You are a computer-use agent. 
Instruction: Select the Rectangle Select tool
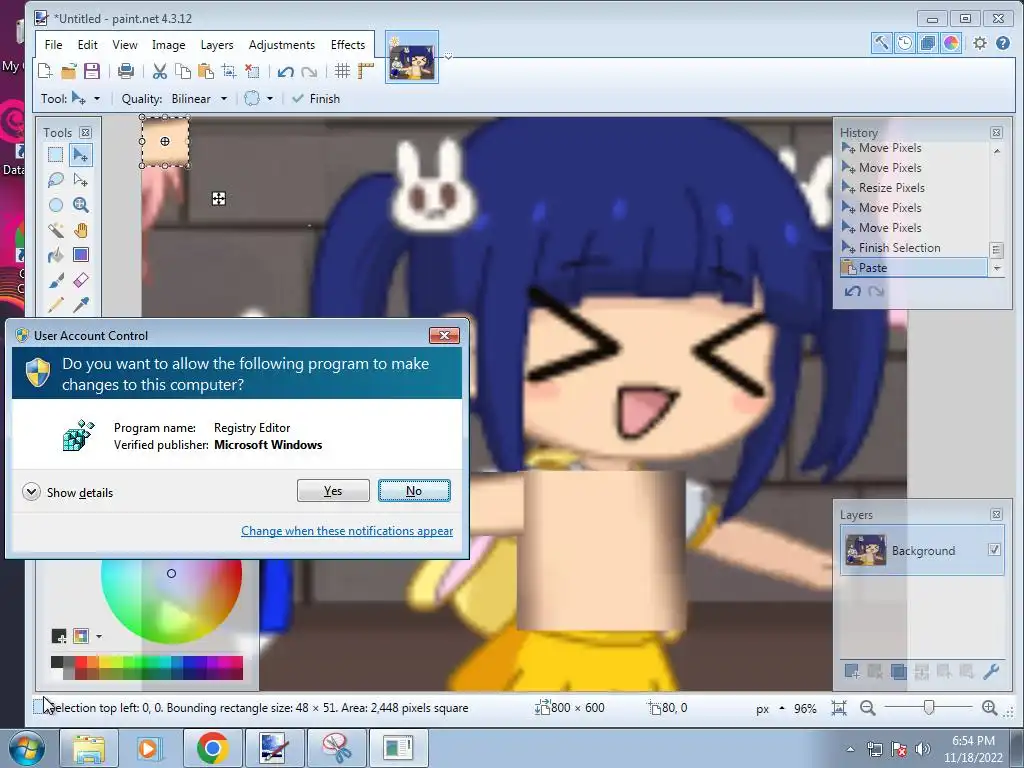[56, 155]
